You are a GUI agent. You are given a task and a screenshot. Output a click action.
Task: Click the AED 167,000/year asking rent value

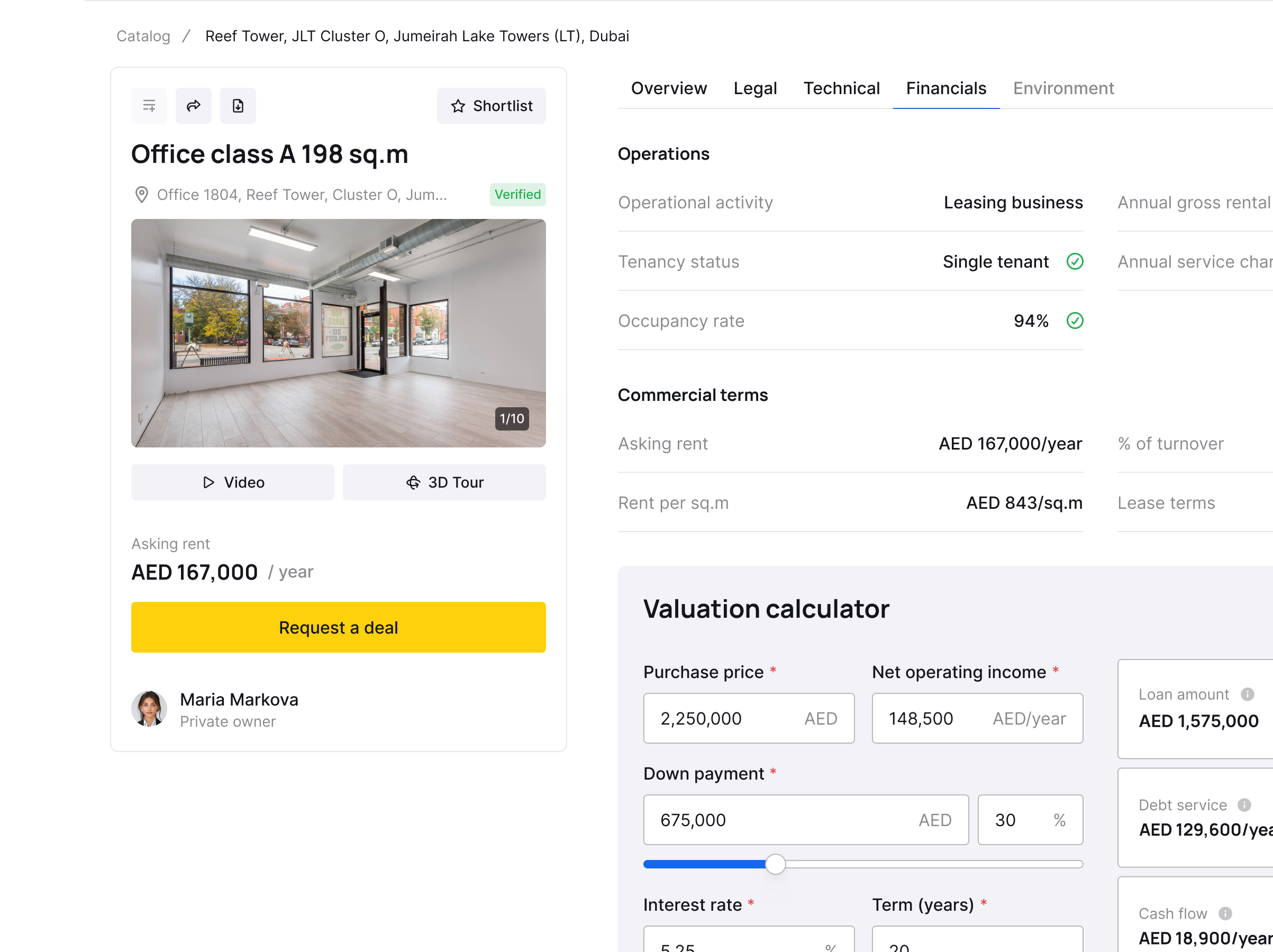pos(1011,444)
